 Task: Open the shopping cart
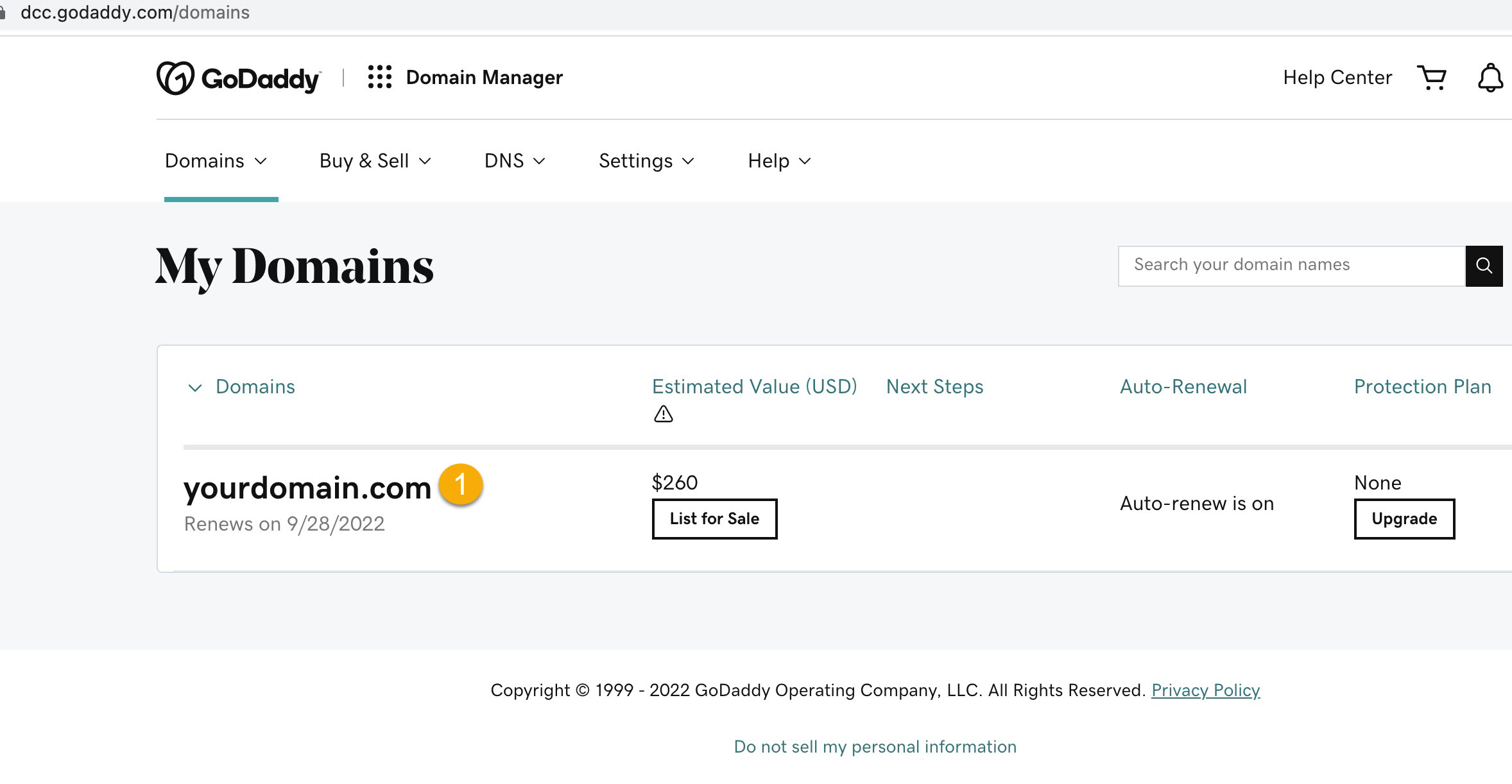click(1432, 77)
